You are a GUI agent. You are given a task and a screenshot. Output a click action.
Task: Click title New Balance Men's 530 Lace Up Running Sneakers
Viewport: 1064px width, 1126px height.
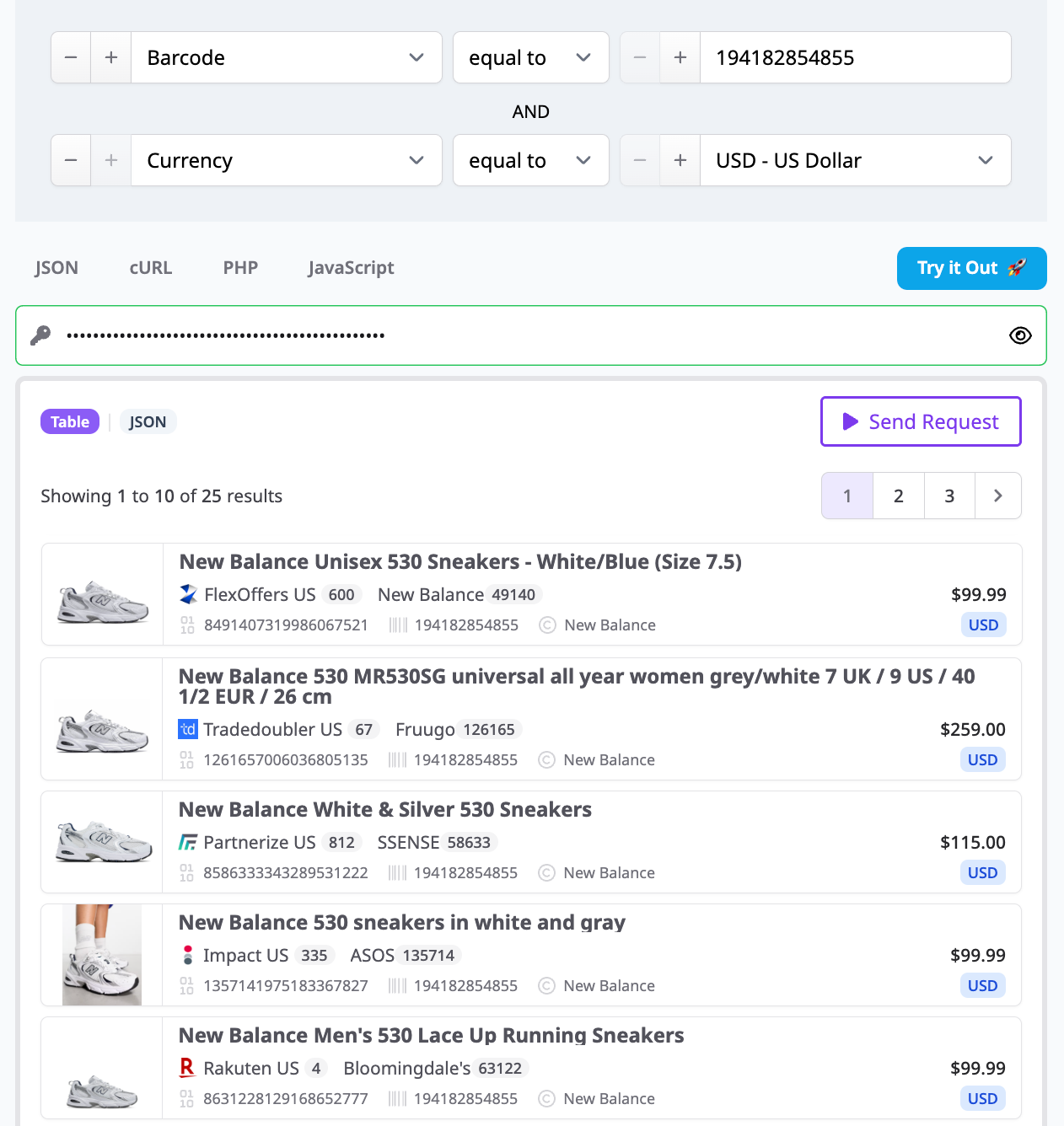tap(432, 1035)
